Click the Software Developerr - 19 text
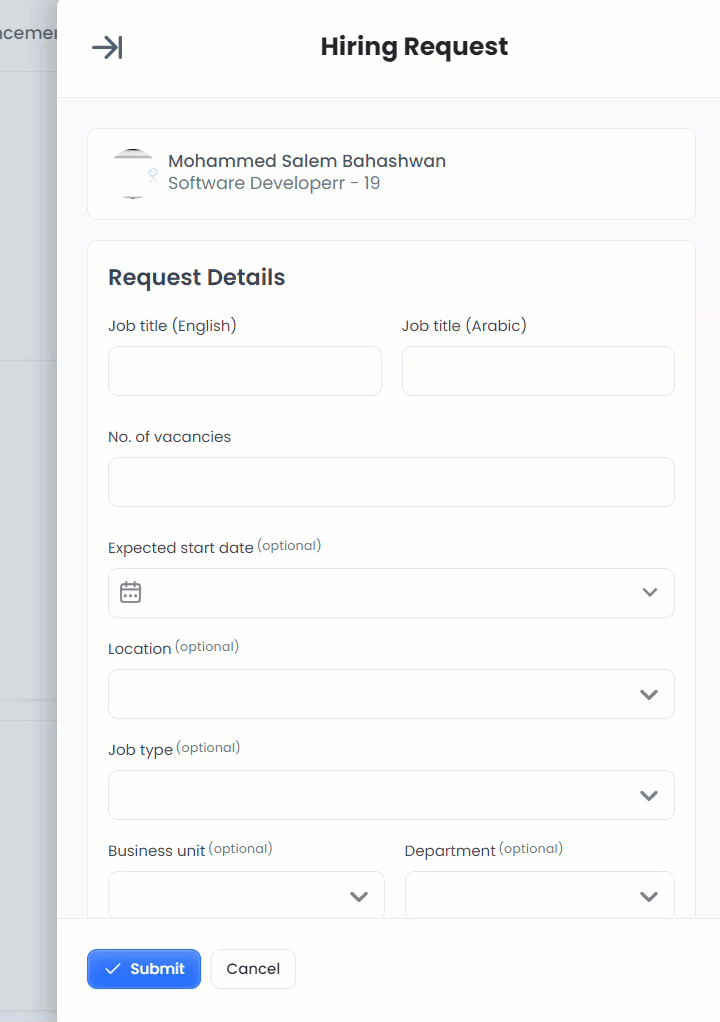 [x=274, y=183]
